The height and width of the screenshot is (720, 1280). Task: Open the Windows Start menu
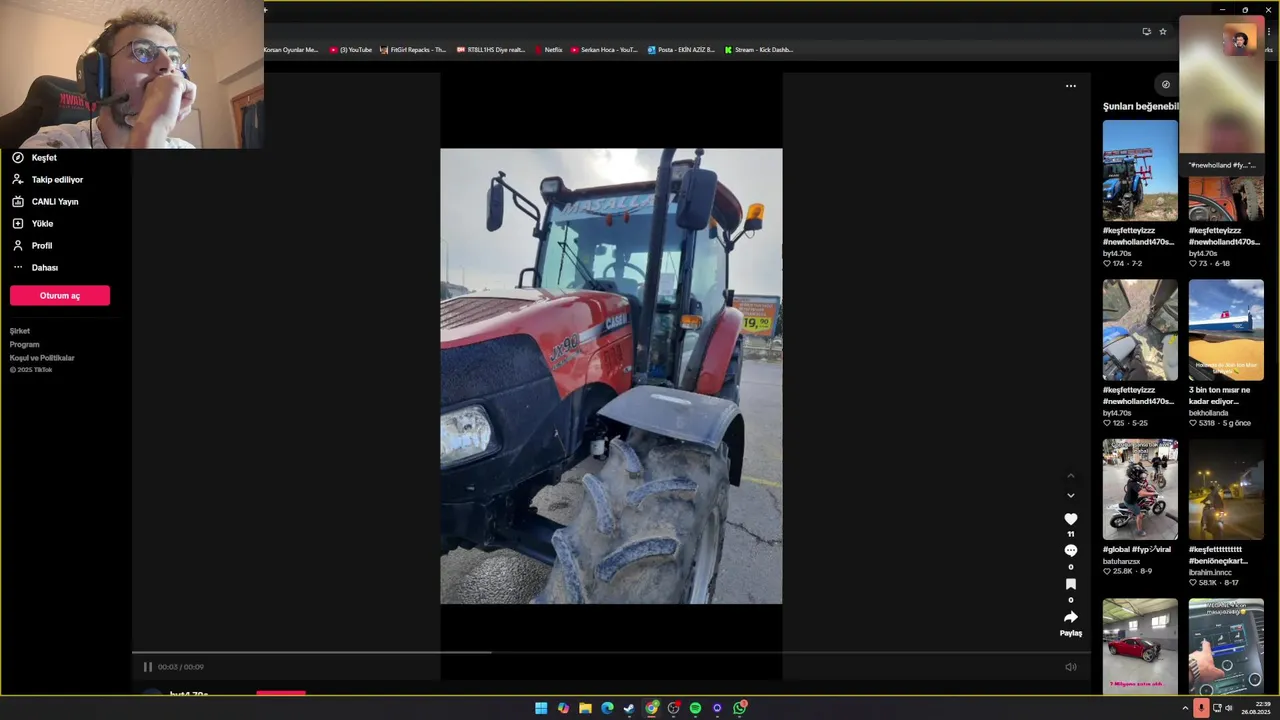coord(541,708)
